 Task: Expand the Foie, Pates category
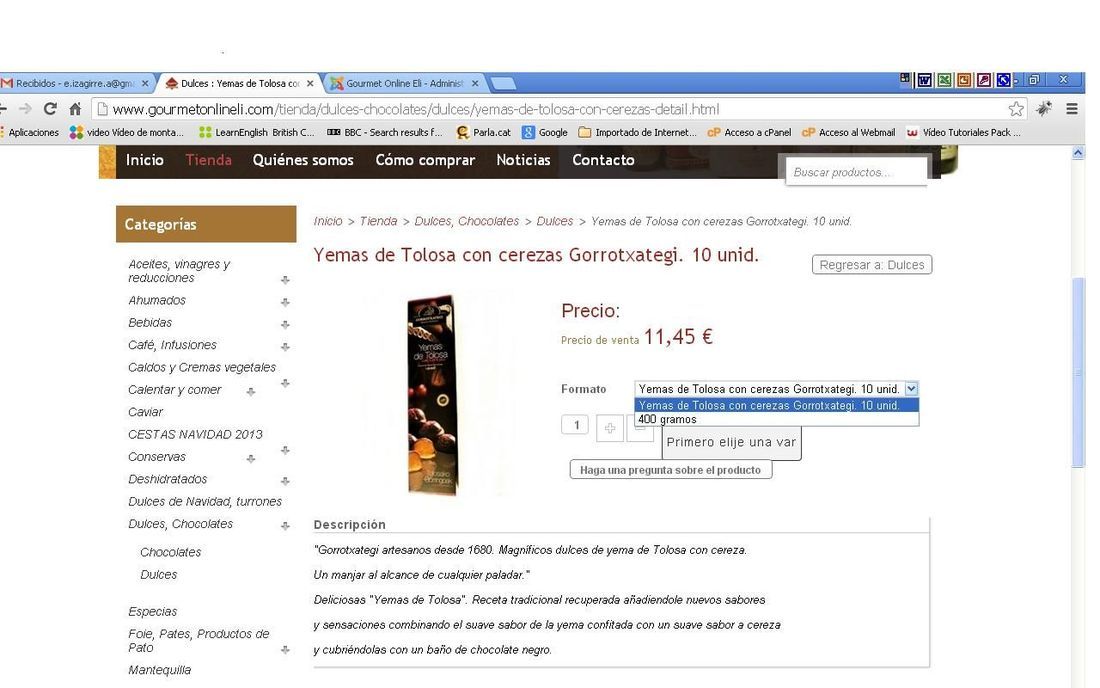tap(285, 650)
